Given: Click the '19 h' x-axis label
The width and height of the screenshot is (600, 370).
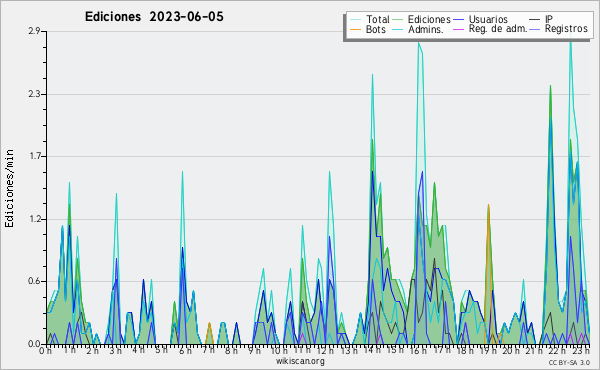Looking at the screenshot, I should [x=489, y=351].
